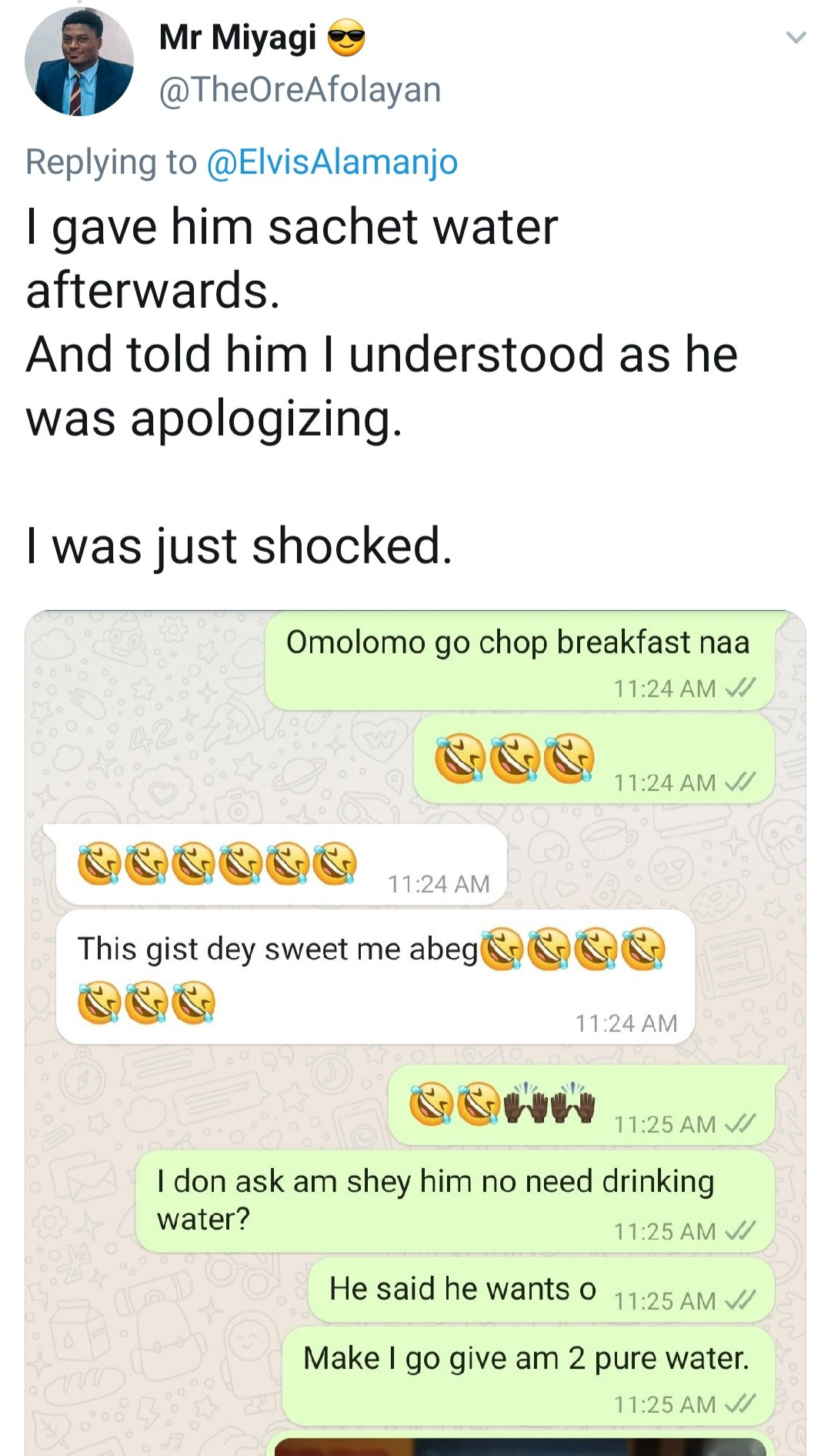Tap the 'Omolomo go chop breakfast naa' message
The image size is (831, 1456).
[520, 661]
